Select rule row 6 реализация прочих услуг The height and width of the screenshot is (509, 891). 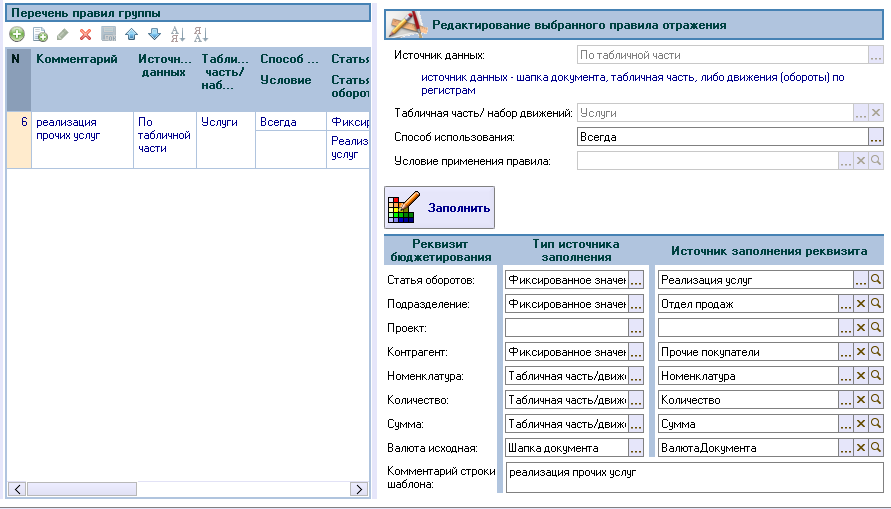(x=82, y=128)
